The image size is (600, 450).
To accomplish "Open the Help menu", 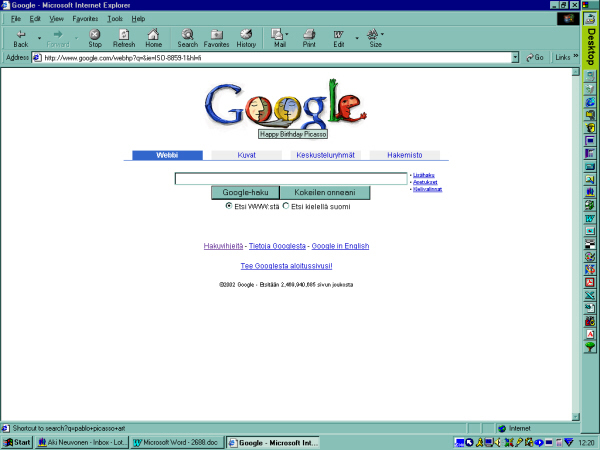I will coord(138,19).
